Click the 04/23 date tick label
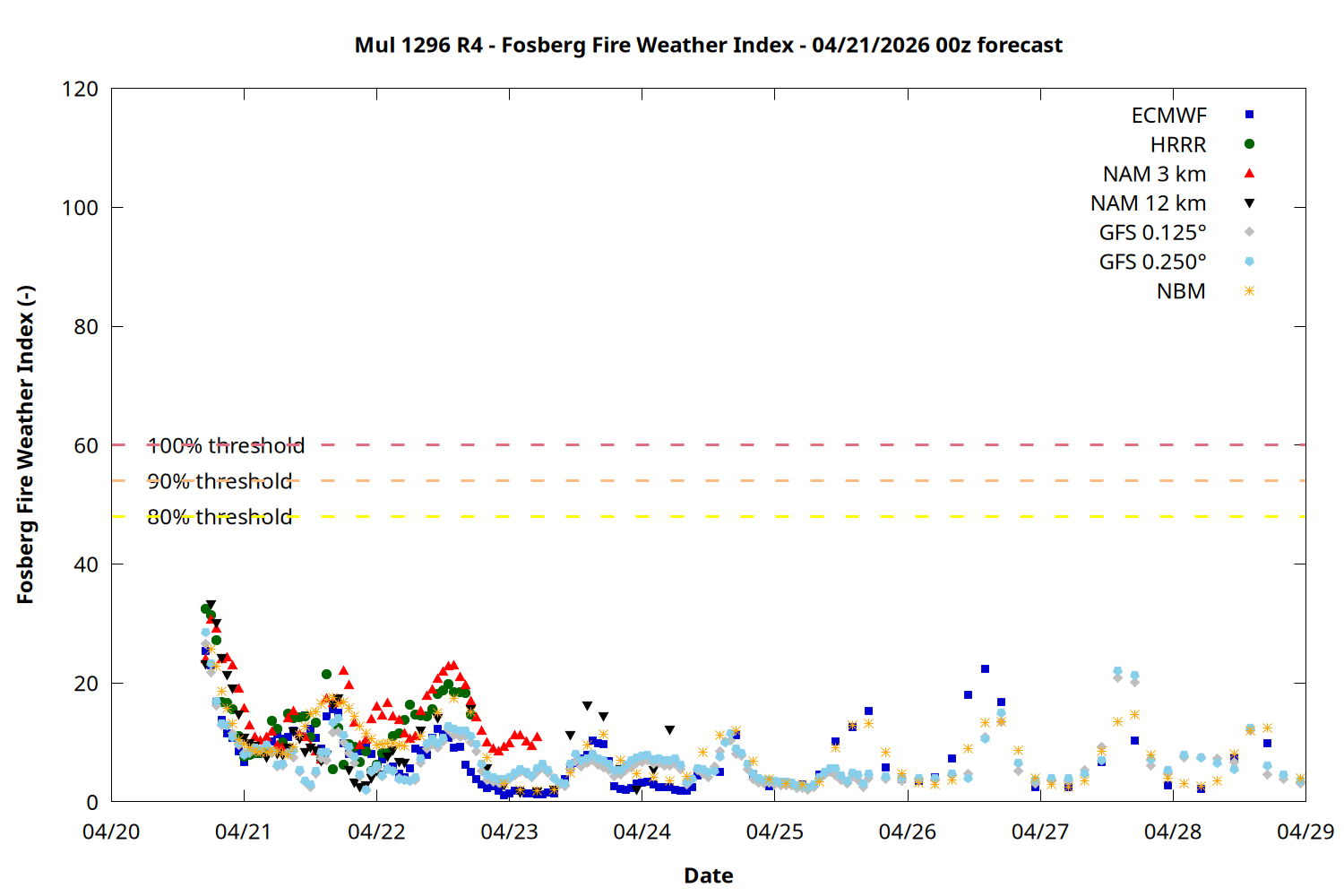The width and height of the screenshot is (1344, 896). click(509, 831)
